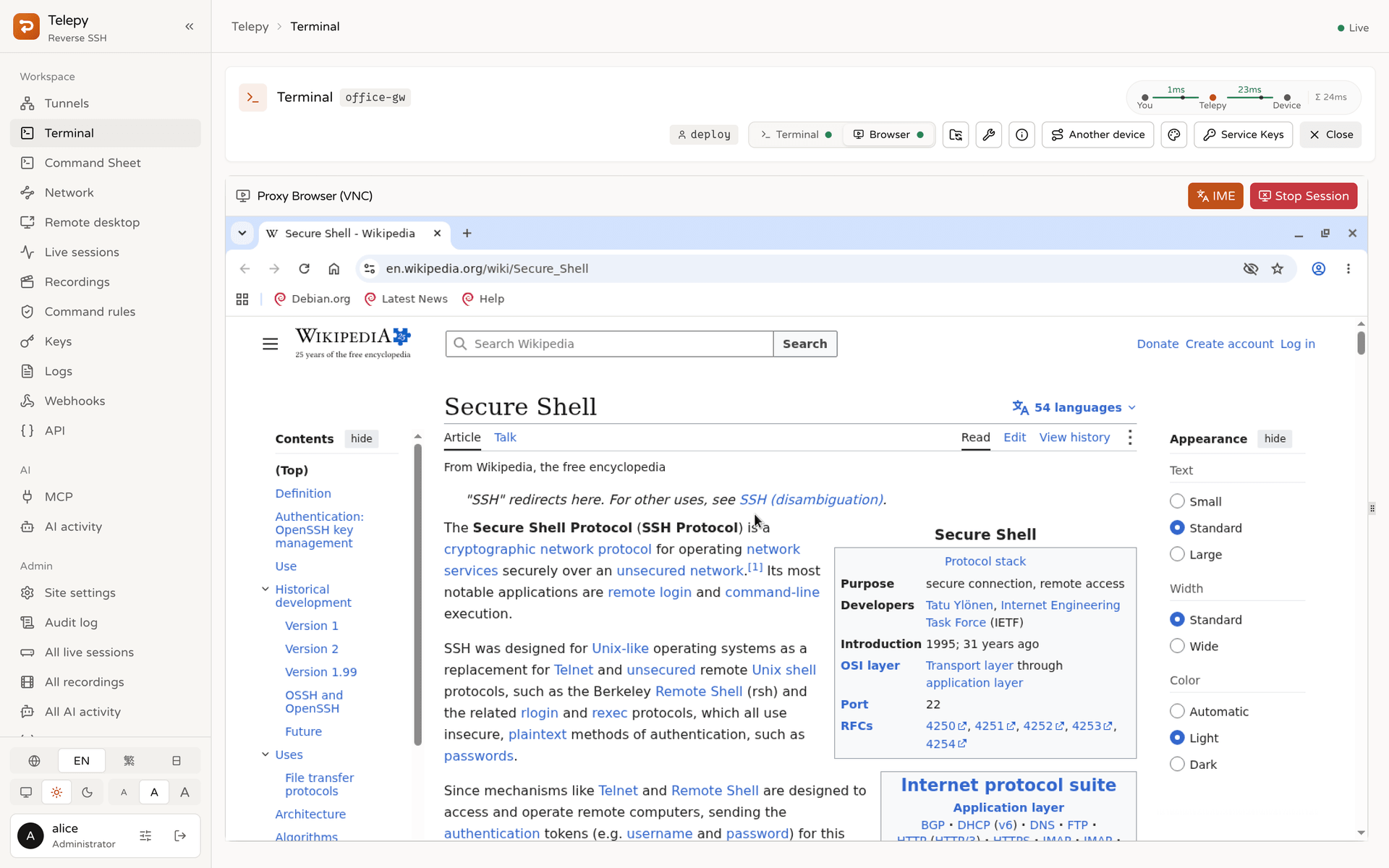The height and width of the screenshot is (868, 1389).
Task: Click the eye-slash tracking icon in the address bar
Action: click(1251, 268)
